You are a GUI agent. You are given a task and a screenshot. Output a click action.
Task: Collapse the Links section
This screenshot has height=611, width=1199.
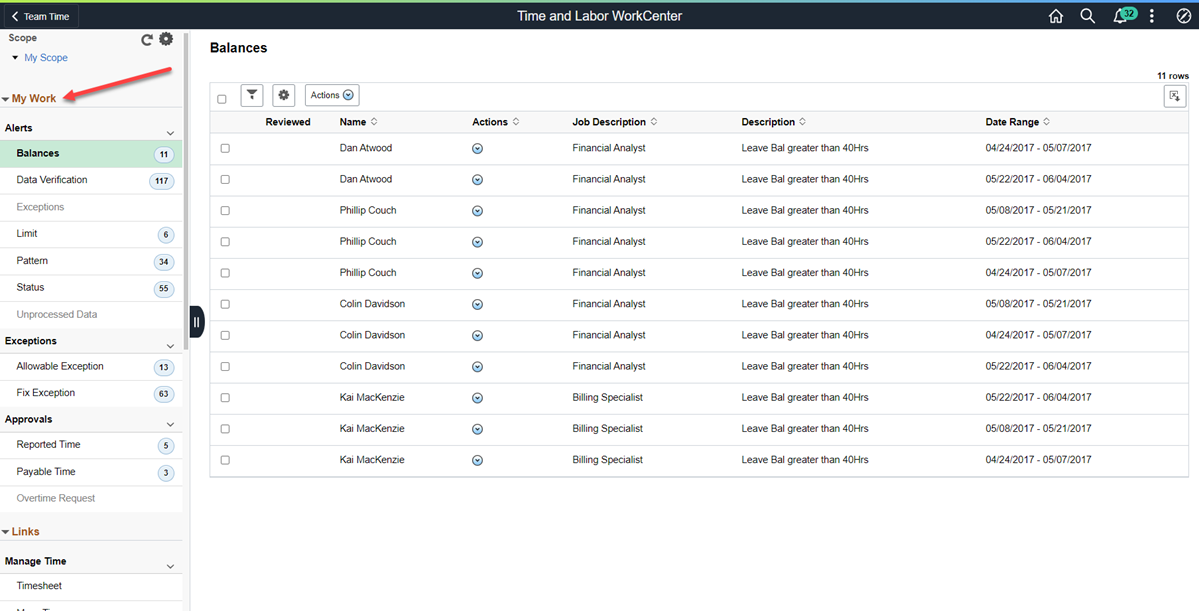coord(5,532)
